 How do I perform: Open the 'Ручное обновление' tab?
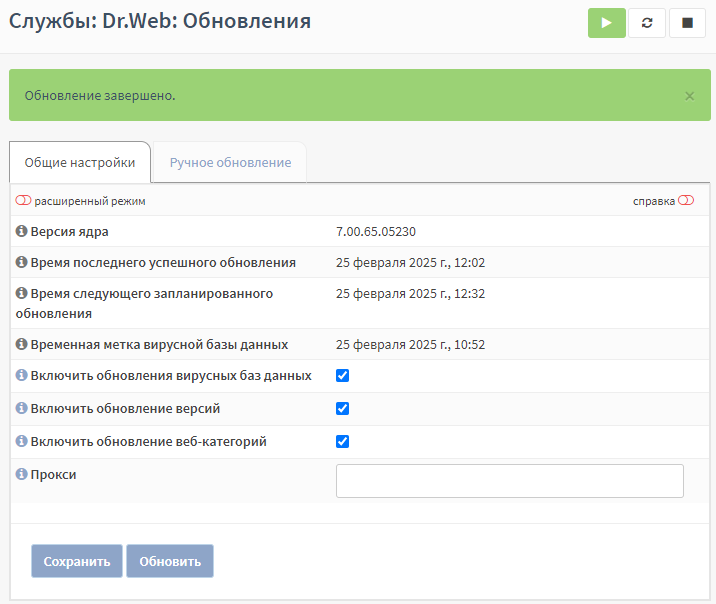[x=230, y=163]
